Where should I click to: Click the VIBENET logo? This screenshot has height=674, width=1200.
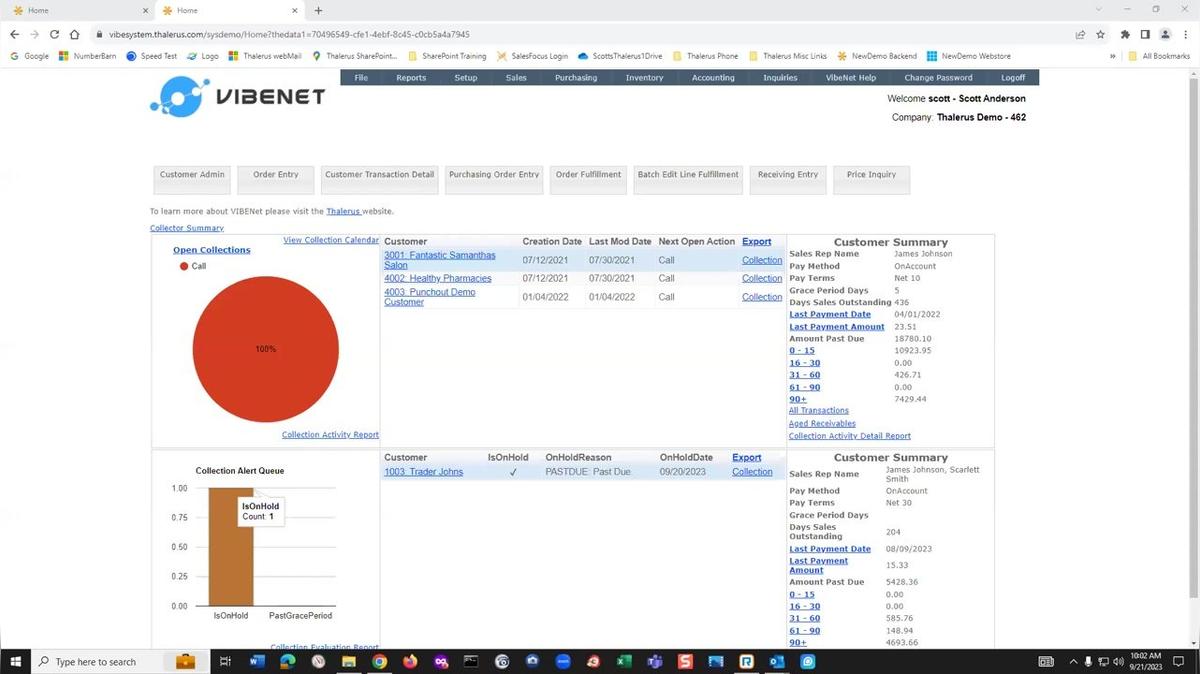coord(237,97)
